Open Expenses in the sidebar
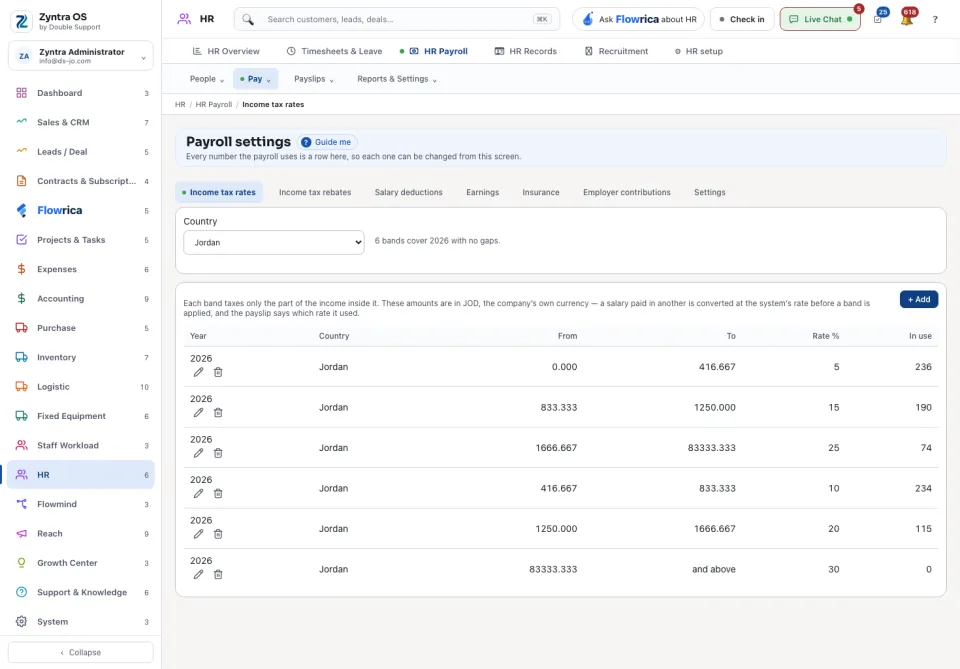 [x=81, y=269]
